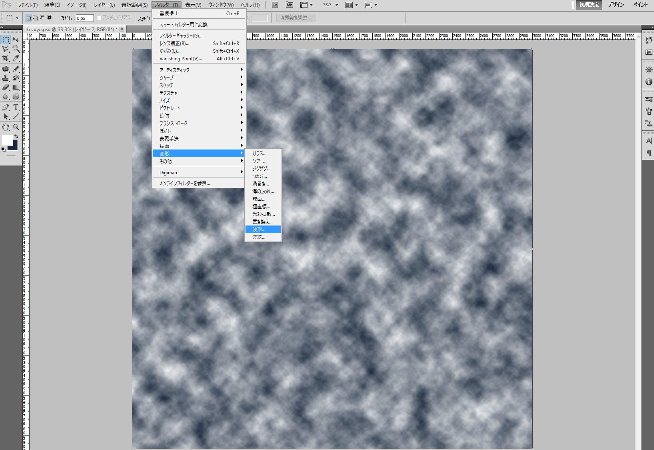The height and width of the screenshot is (450, 654).
Task: Select the Gradient tool
Action: point(16,87)
